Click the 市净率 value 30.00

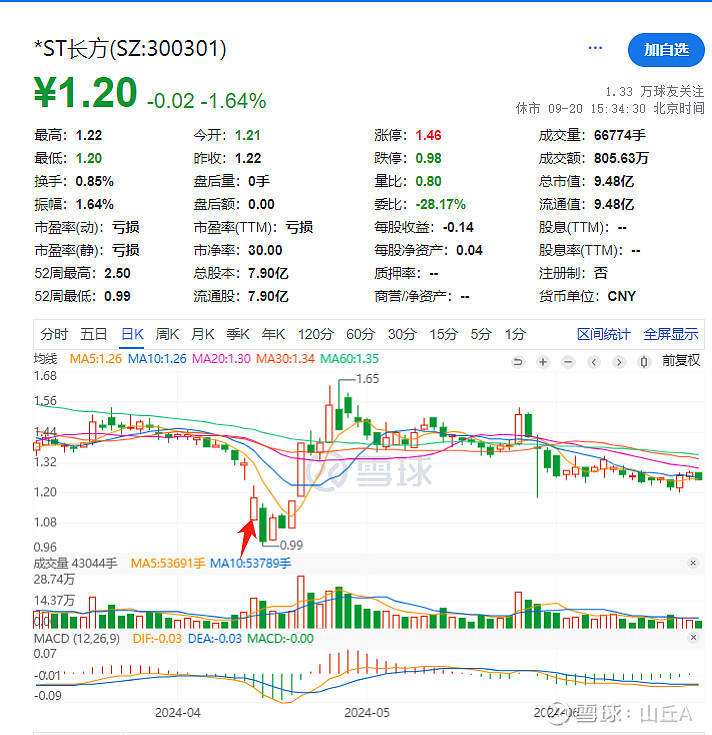pyautogui.click(x=265, y=250)
